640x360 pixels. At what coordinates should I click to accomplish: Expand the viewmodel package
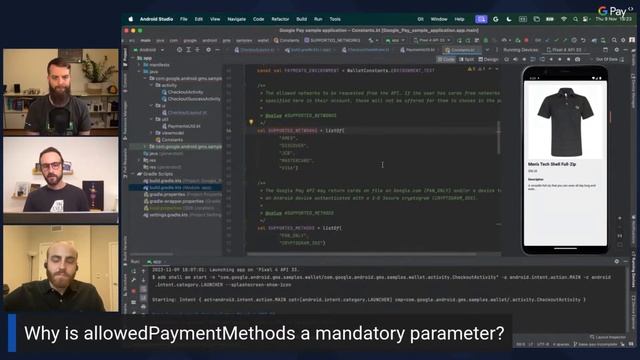pos(151,133)
